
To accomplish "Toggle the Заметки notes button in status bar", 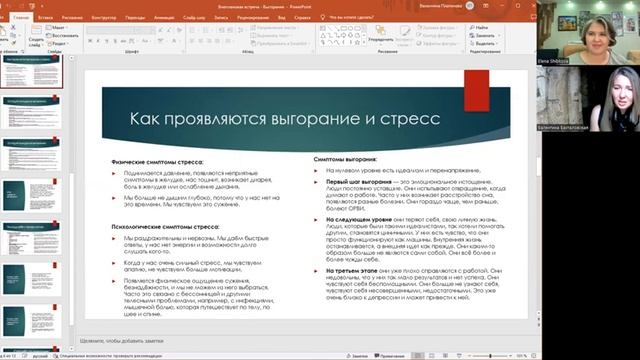I will tap(357, 356).
